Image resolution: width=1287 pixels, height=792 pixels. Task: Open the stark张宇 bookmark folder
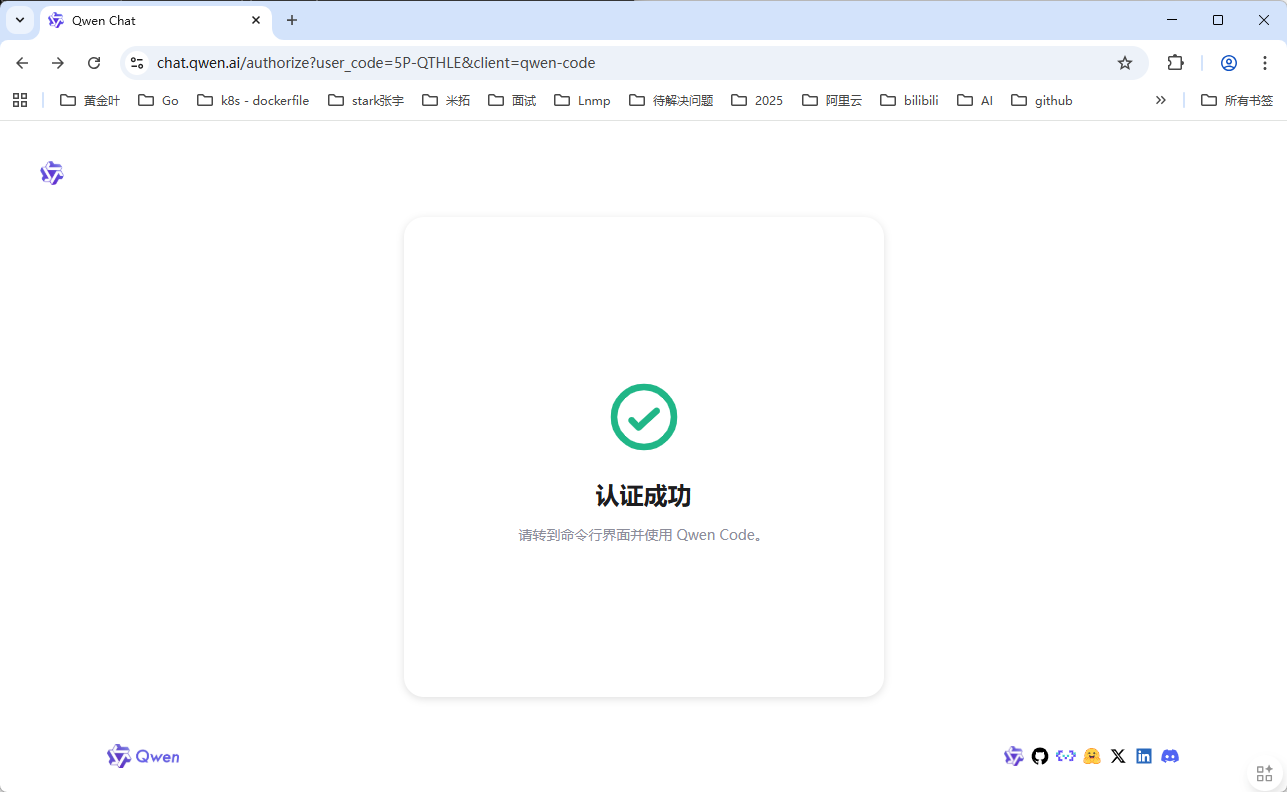pos(366,100)
